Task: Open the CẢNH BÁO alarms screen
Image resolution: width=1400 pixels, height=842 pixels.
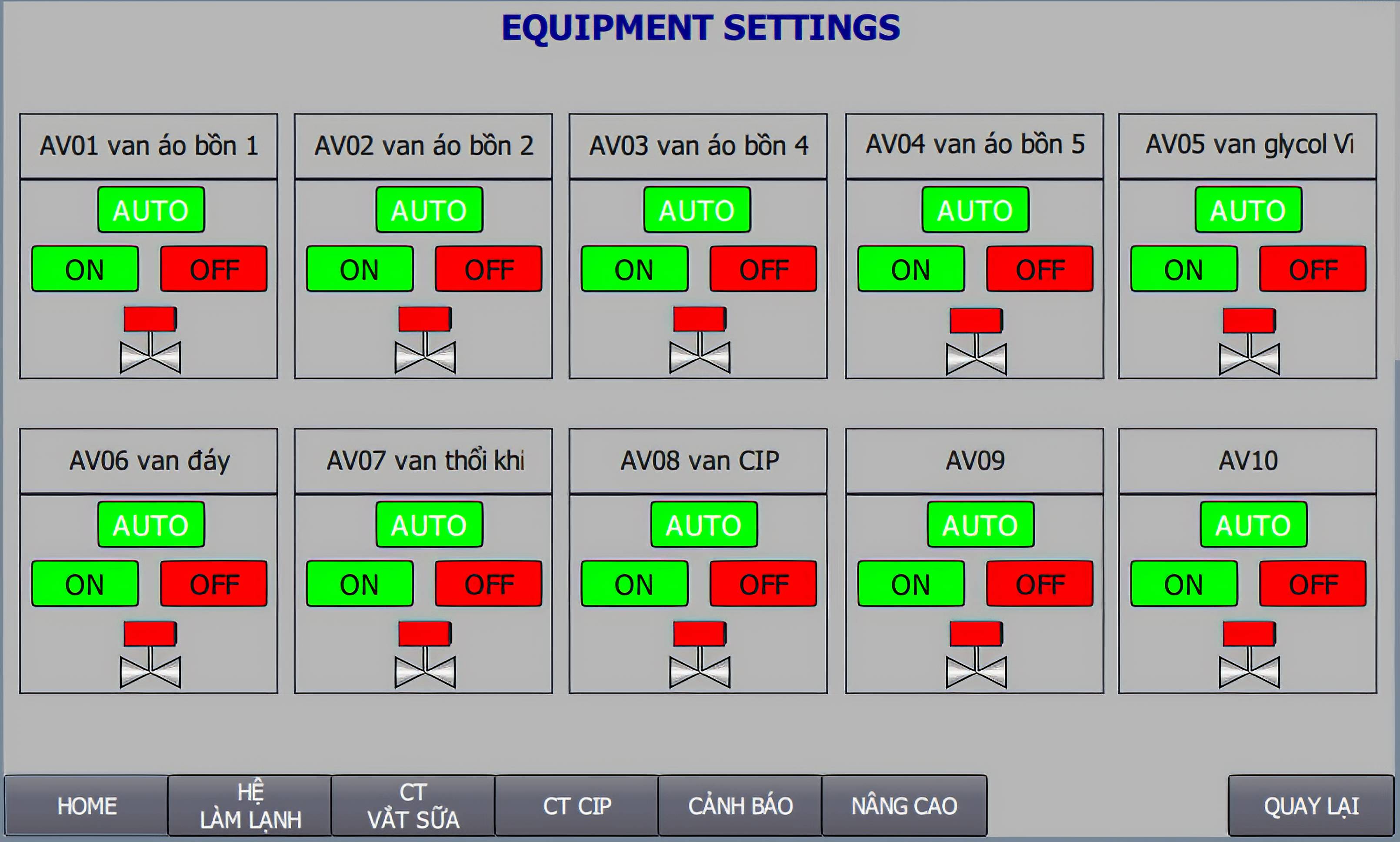Action: coord(740,806)
